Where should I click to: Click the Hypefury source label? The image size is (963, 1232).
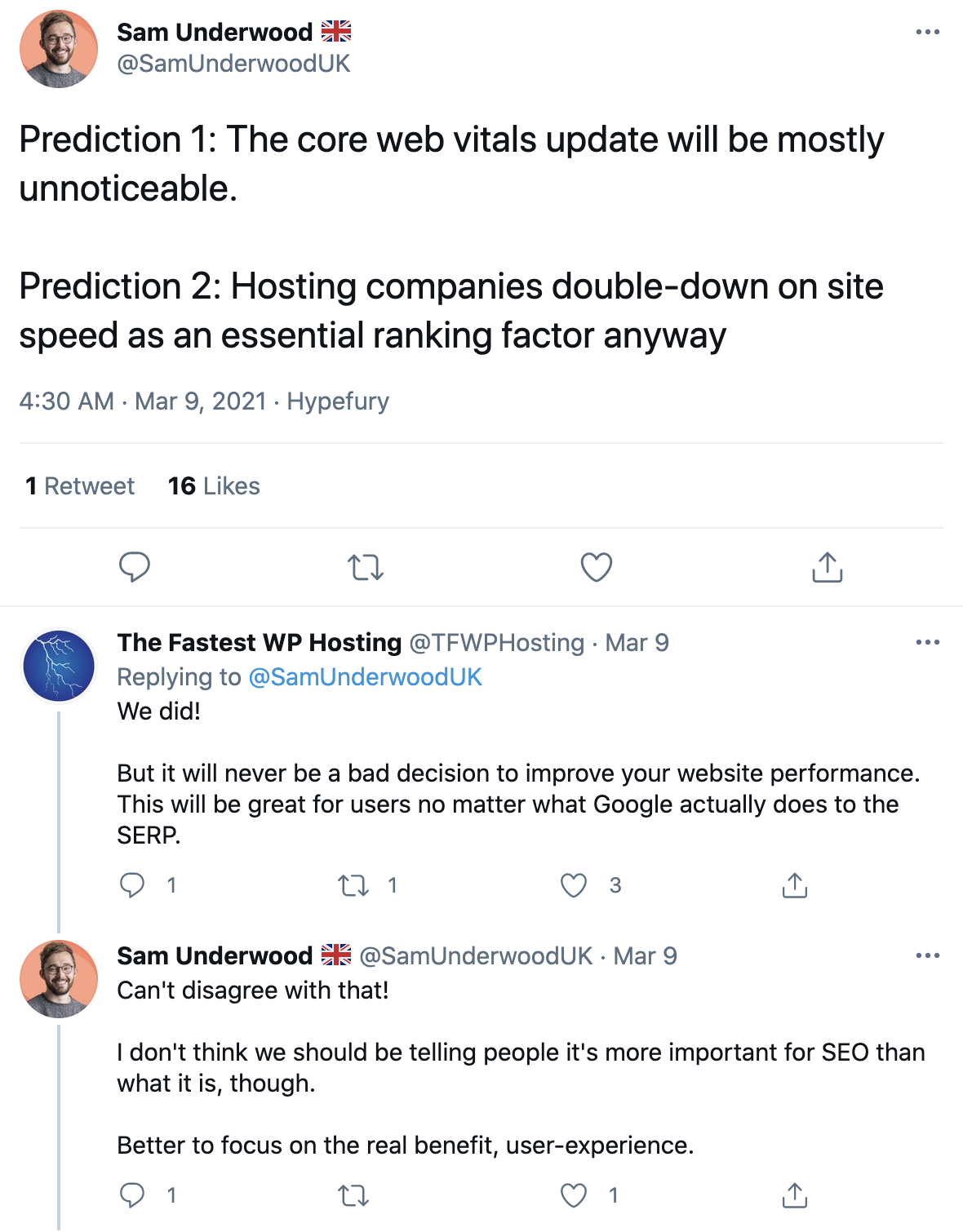click(x=338, y=401)
